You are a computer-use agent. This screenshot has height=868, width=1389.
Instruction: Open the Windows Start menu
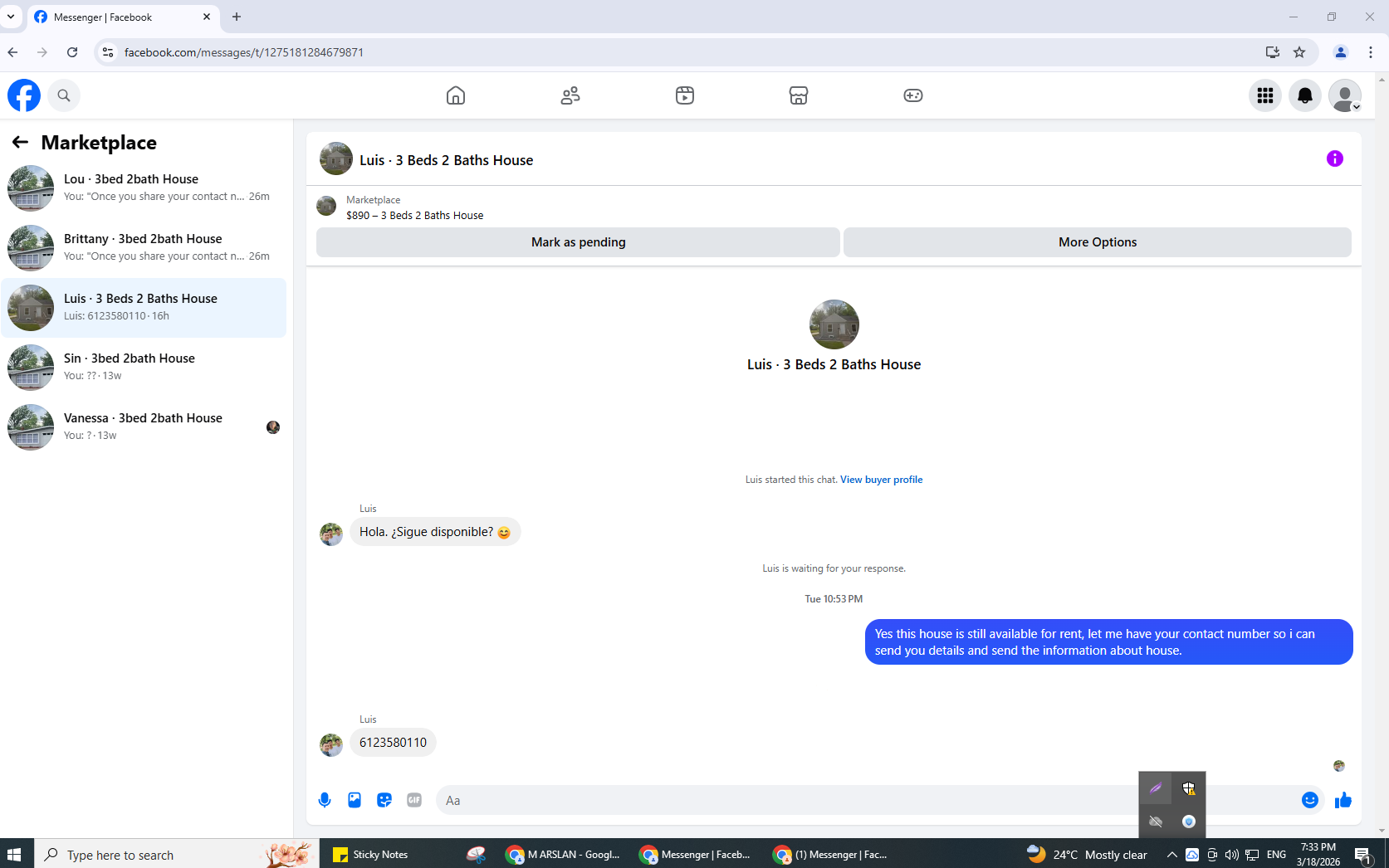[14, 854]
